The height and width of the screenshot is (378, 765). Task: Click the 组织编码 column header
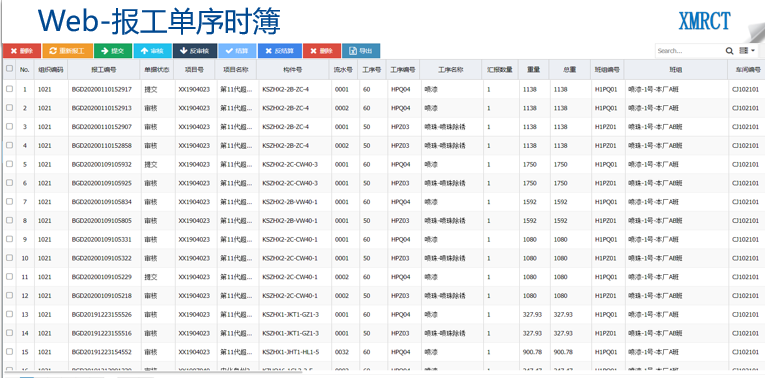pyautogui.click(x=51, y=70)
